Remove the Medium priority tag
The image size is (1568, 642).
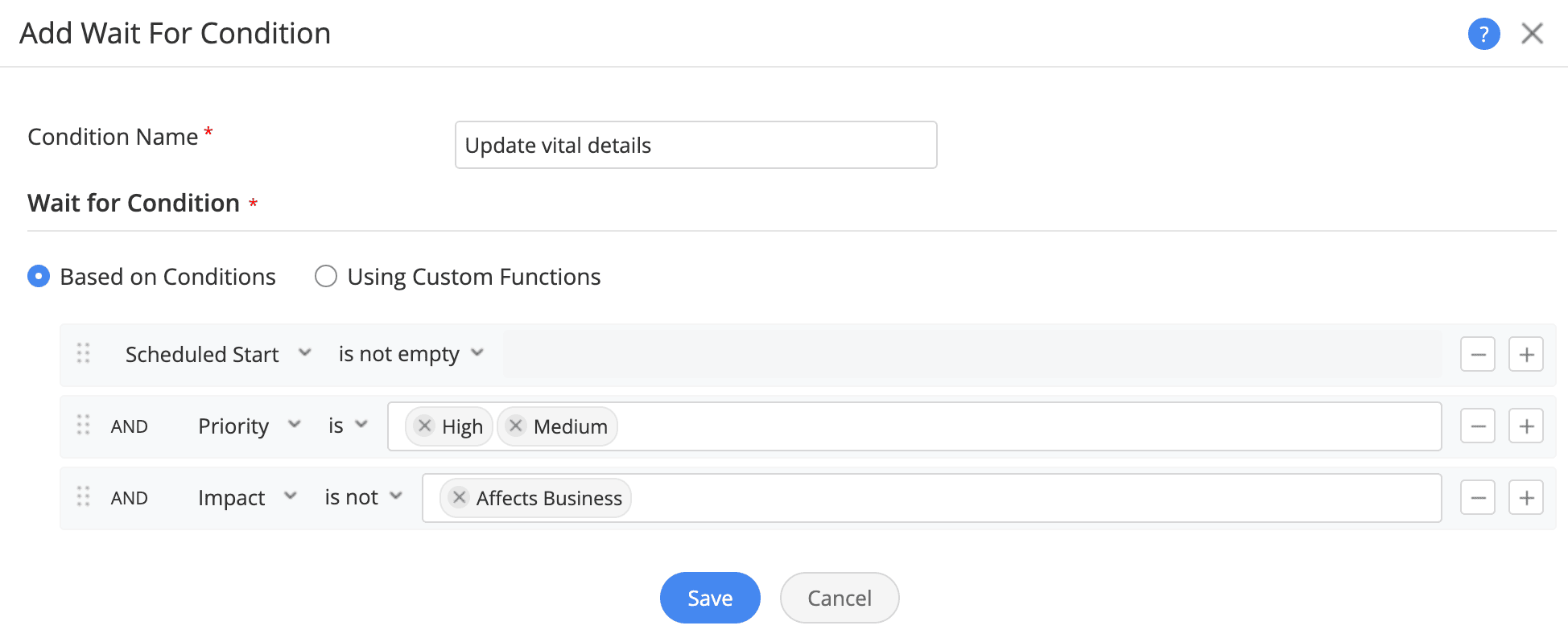tap(516, 426)
